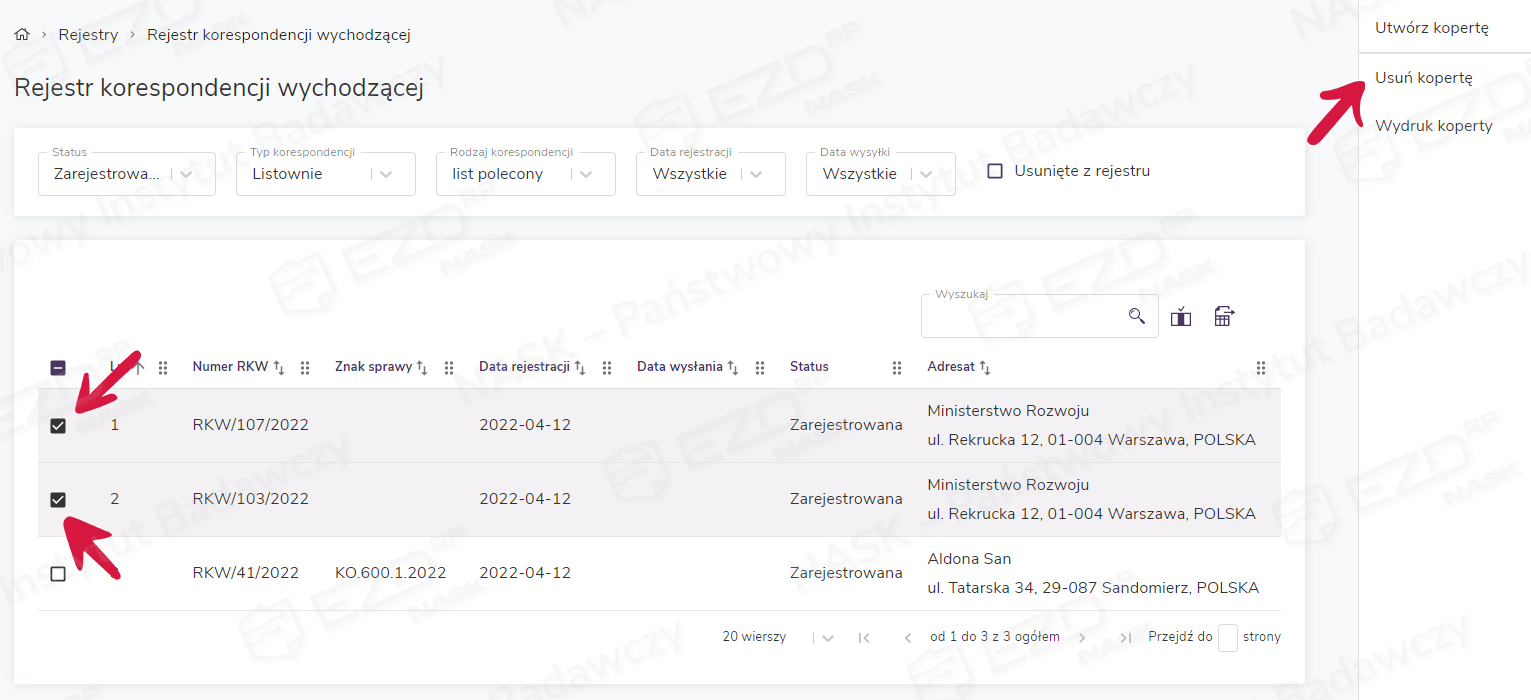The height and width of the screenshot is (700, 1531).
Task: Enable Usunięte z rejestru checkbox
Action: [x=995, y=171]
